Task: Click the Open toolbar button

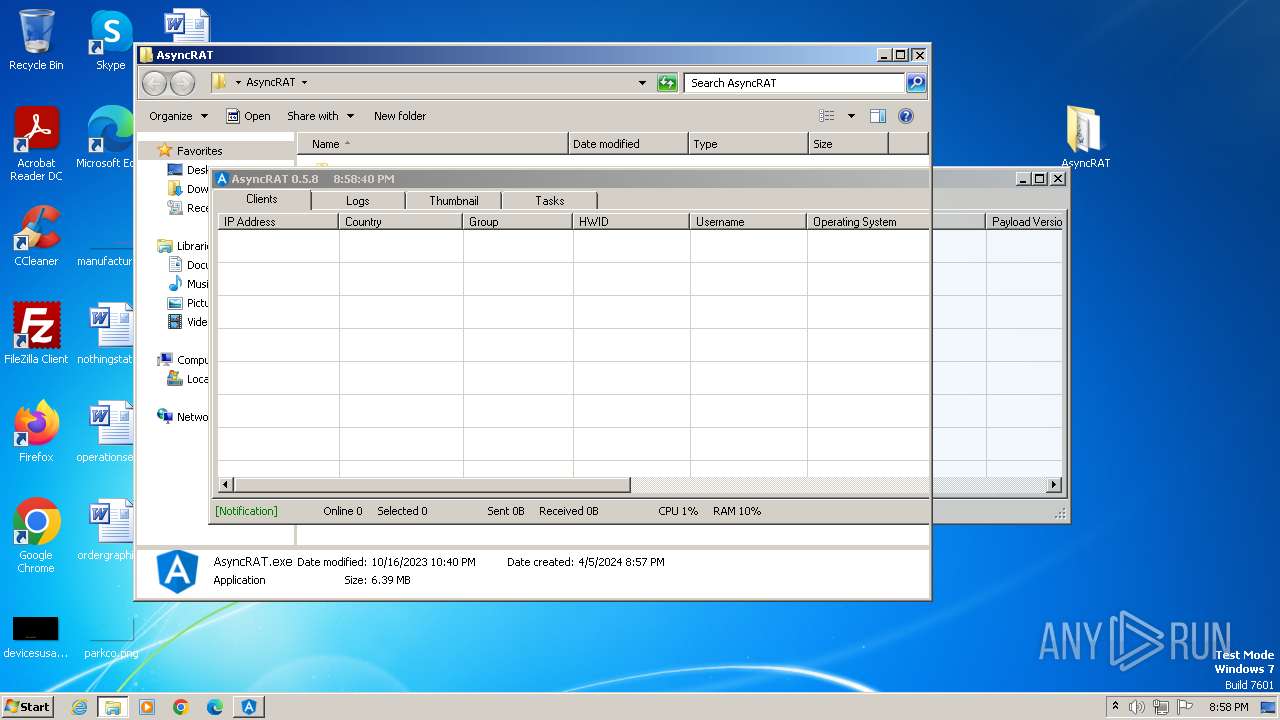Action: [248, 116]
